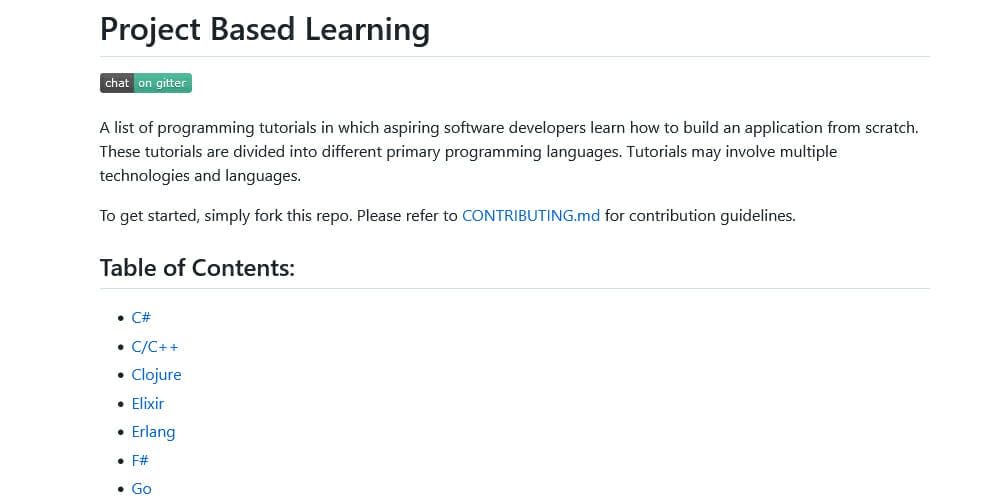Click the green "on gitter" badge segment
Viewport: 1000px width, 500px height.
click(x=162, y=83)
